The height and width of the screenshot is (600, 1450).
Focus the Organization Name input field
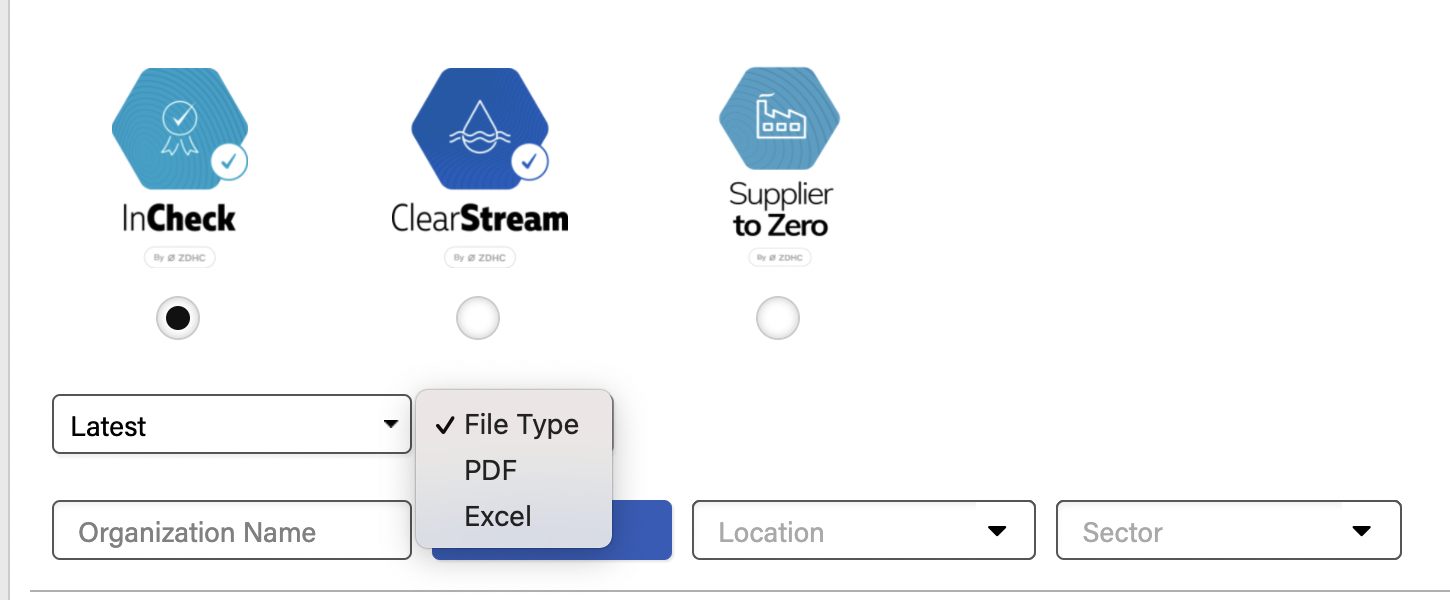(232, 530)
